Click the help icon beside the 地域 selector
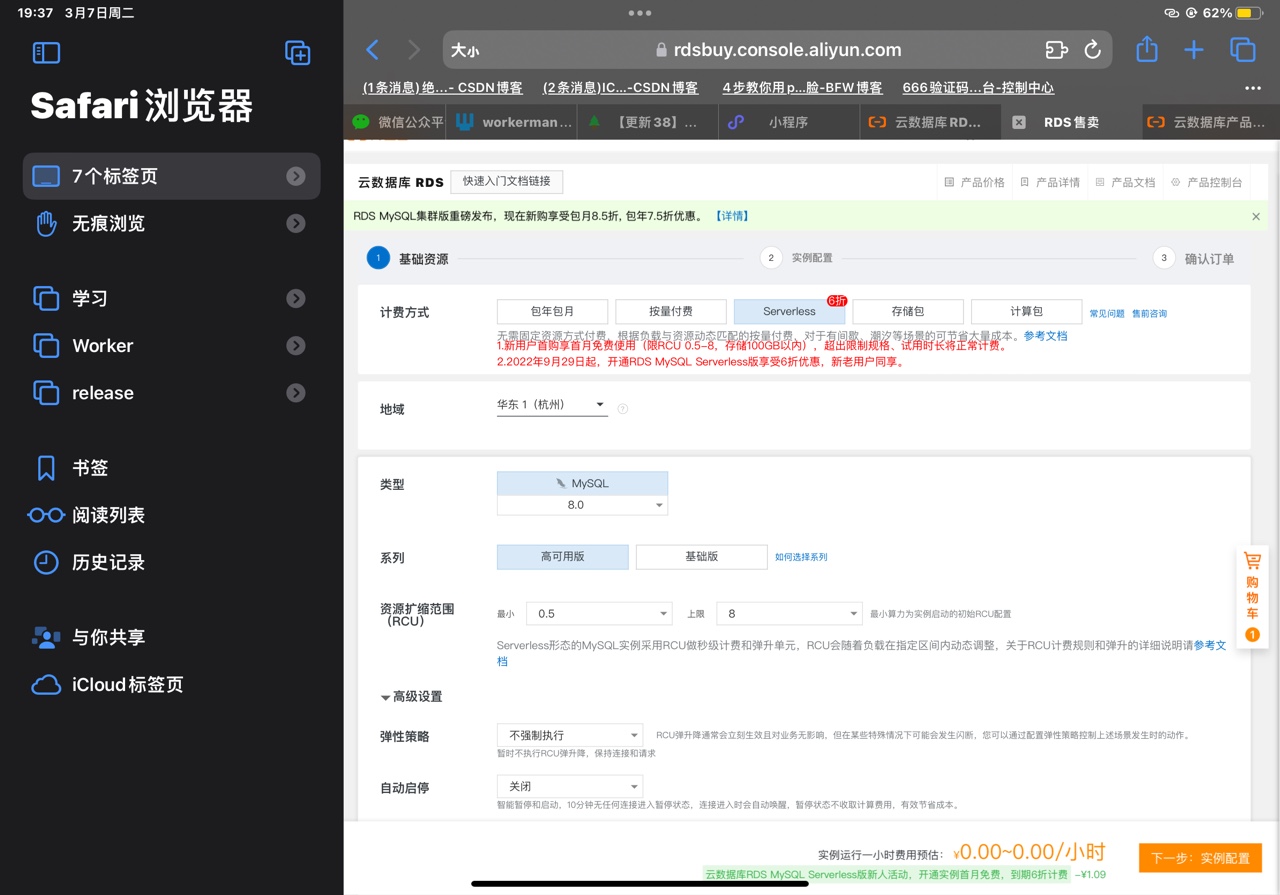Viewport: 1280px width, 895px height. [622, 408]
